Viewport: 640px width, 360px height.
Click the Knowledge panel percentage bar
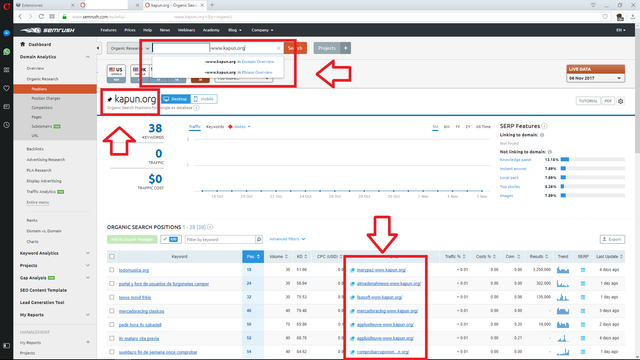(593, 160)
